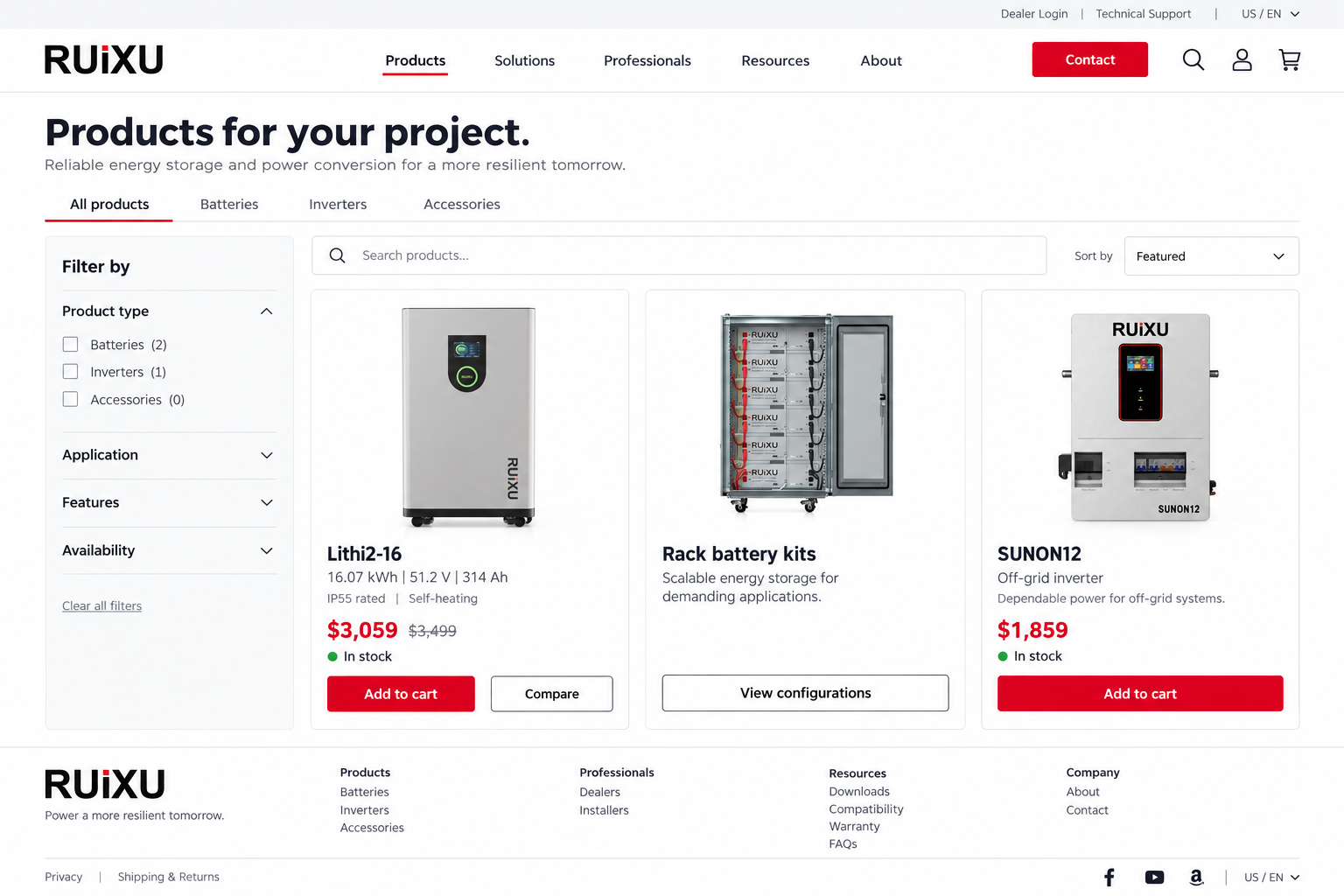Image resolution: width=1344 pixels, height=896 pixels.
Task: Collapse the Product type filter section
Action: point(267,311)
